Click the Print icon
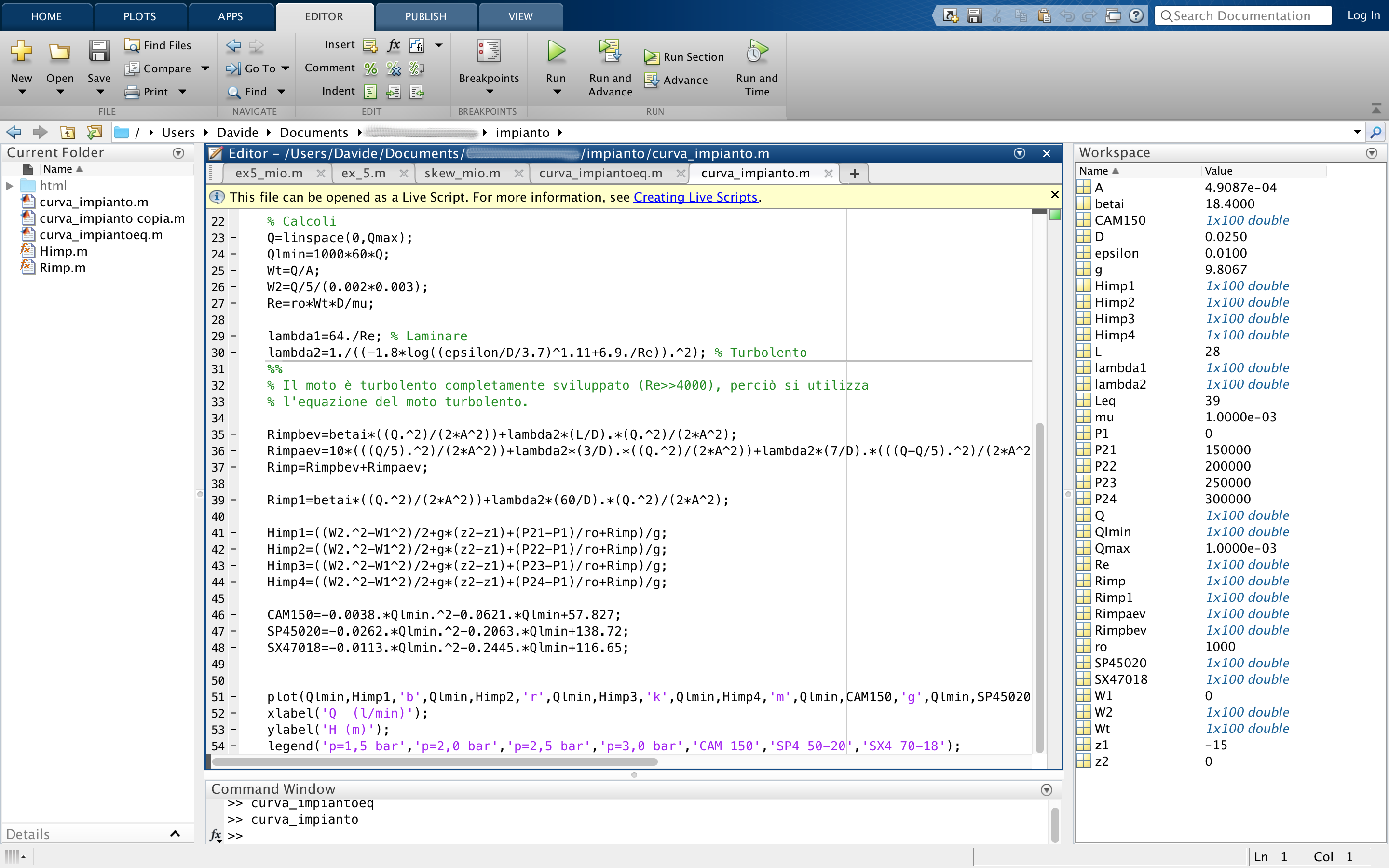 pyautogui.click(x=132, y=92)
